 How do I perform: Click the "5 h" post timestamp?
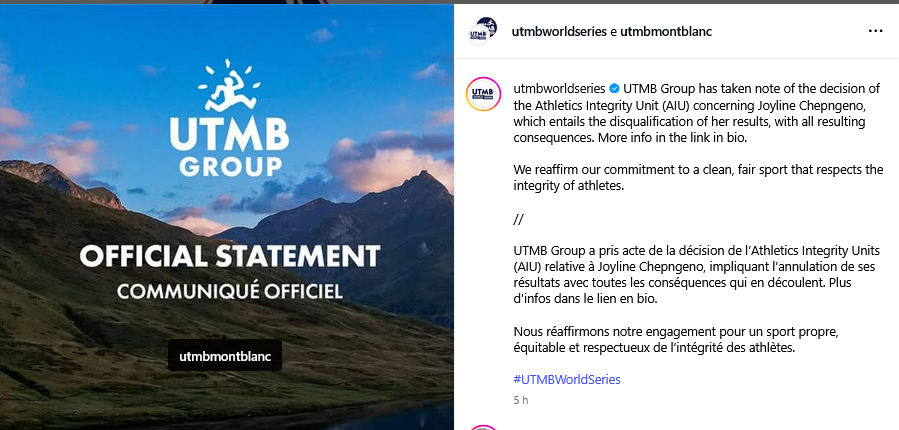[521, 400]
